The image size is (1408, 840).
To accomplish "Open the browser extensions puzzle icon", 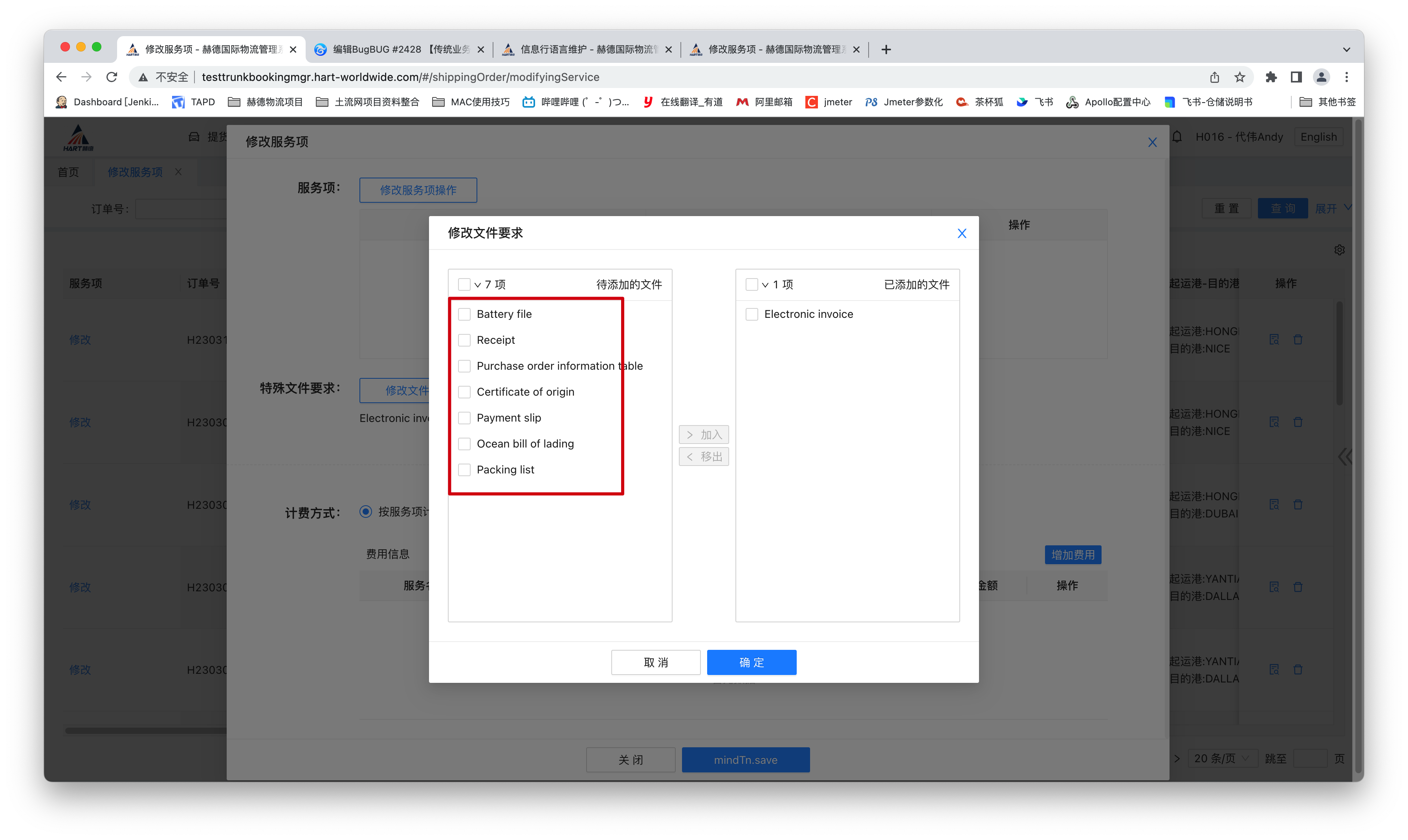I will (1271, 77).
